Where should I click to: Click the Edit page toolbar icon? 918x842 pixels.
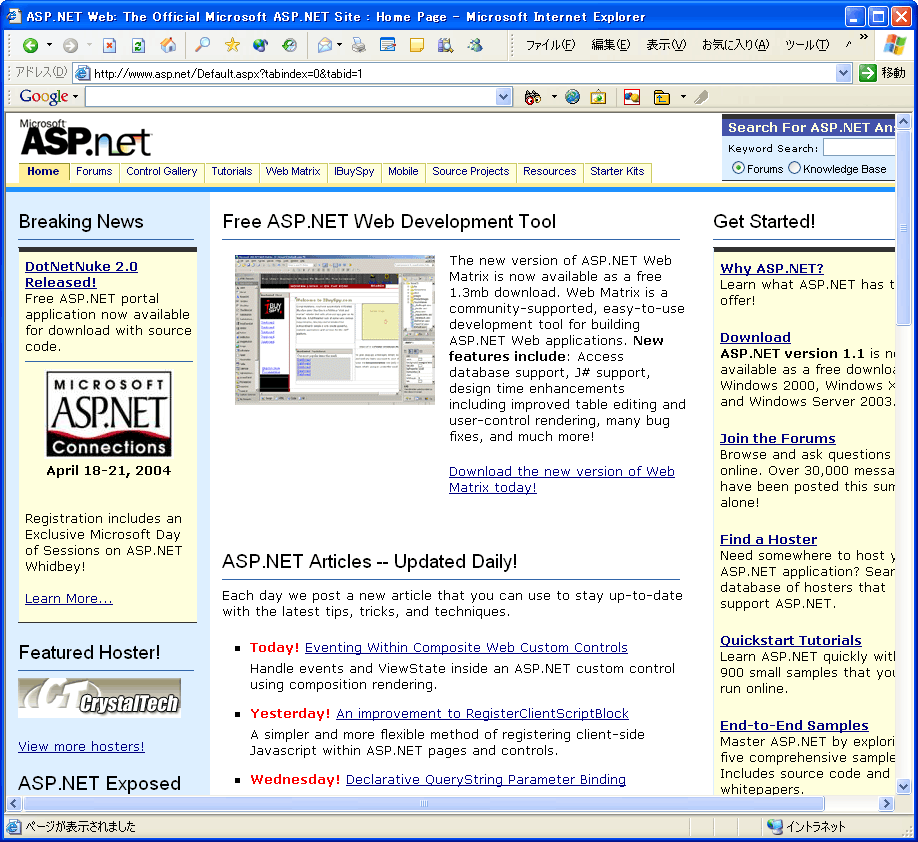[388, 45]
